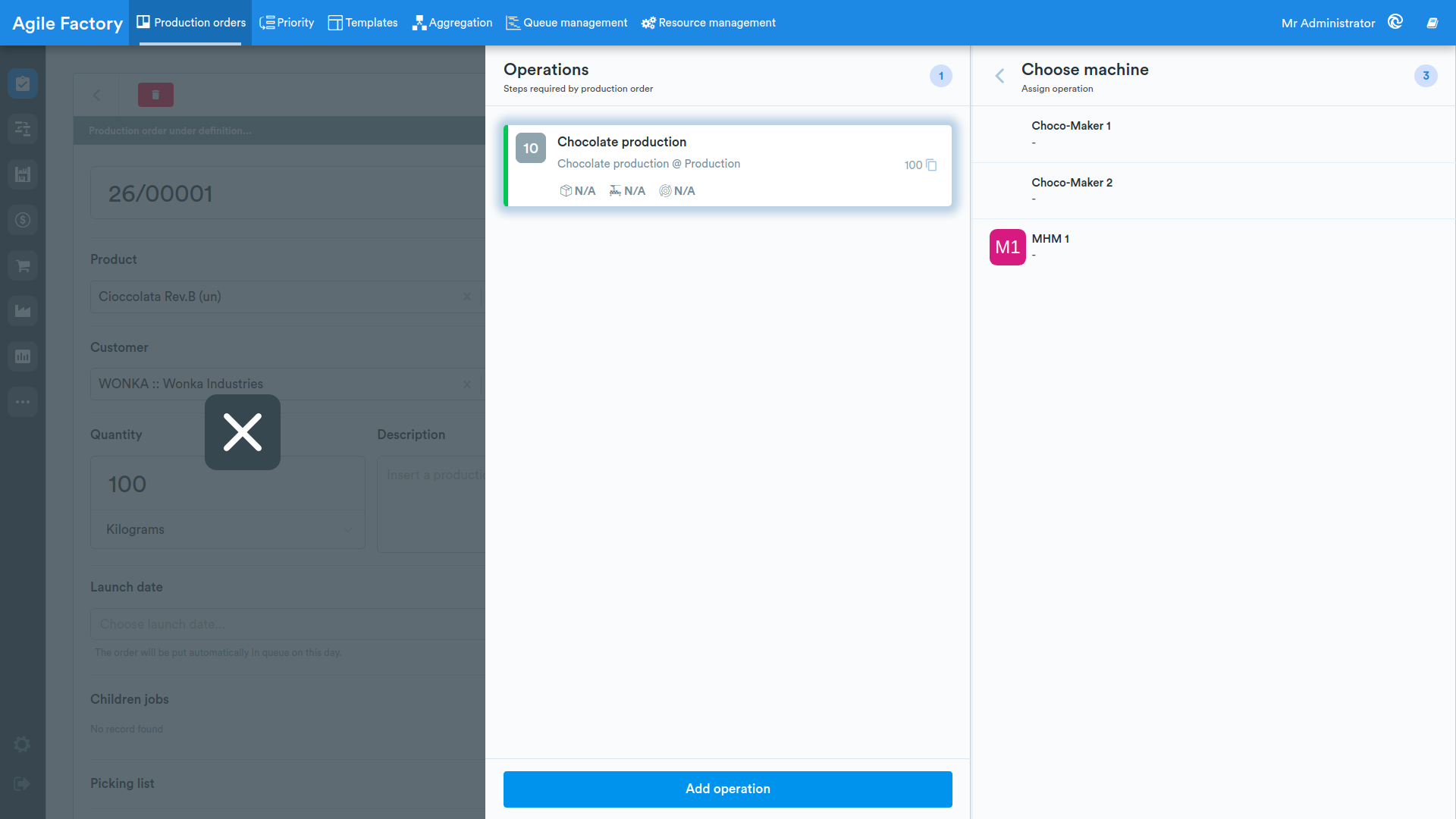
Task: Go back using the order toolbar arrow
Action: click(97, 95)
